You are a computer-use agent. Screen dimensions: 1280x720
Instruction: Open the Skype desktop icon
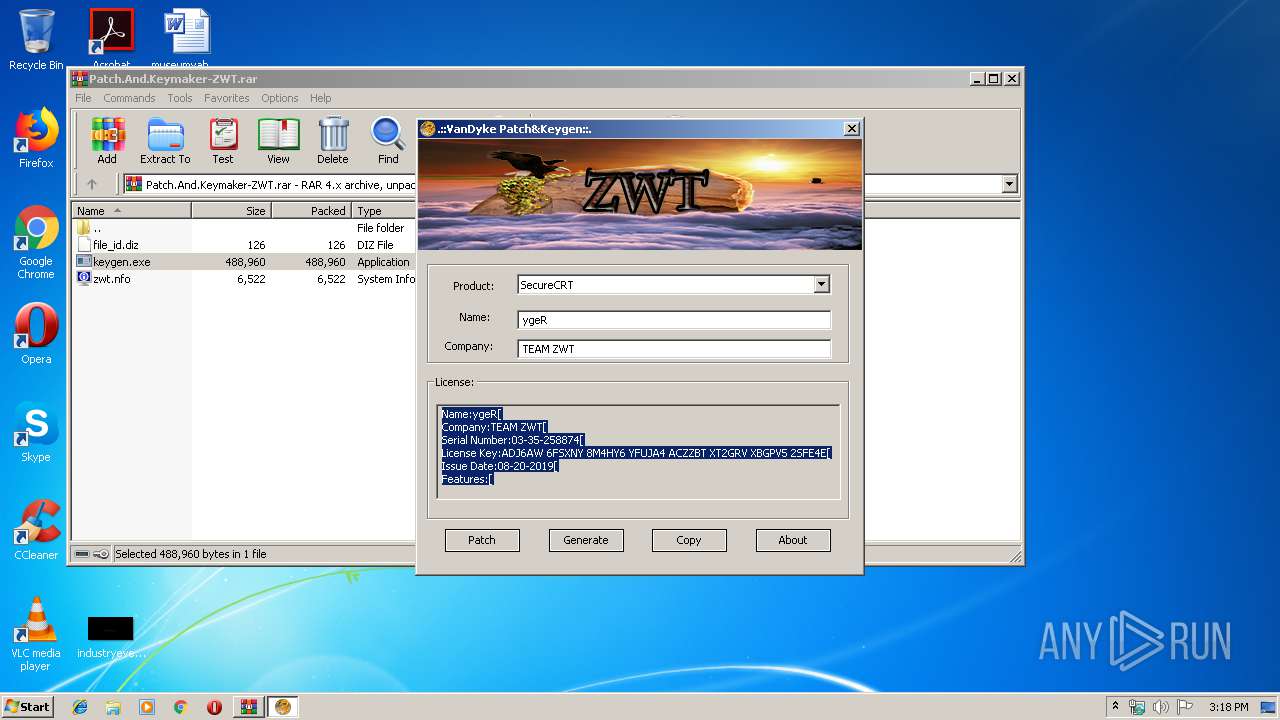tap(36, 432)
